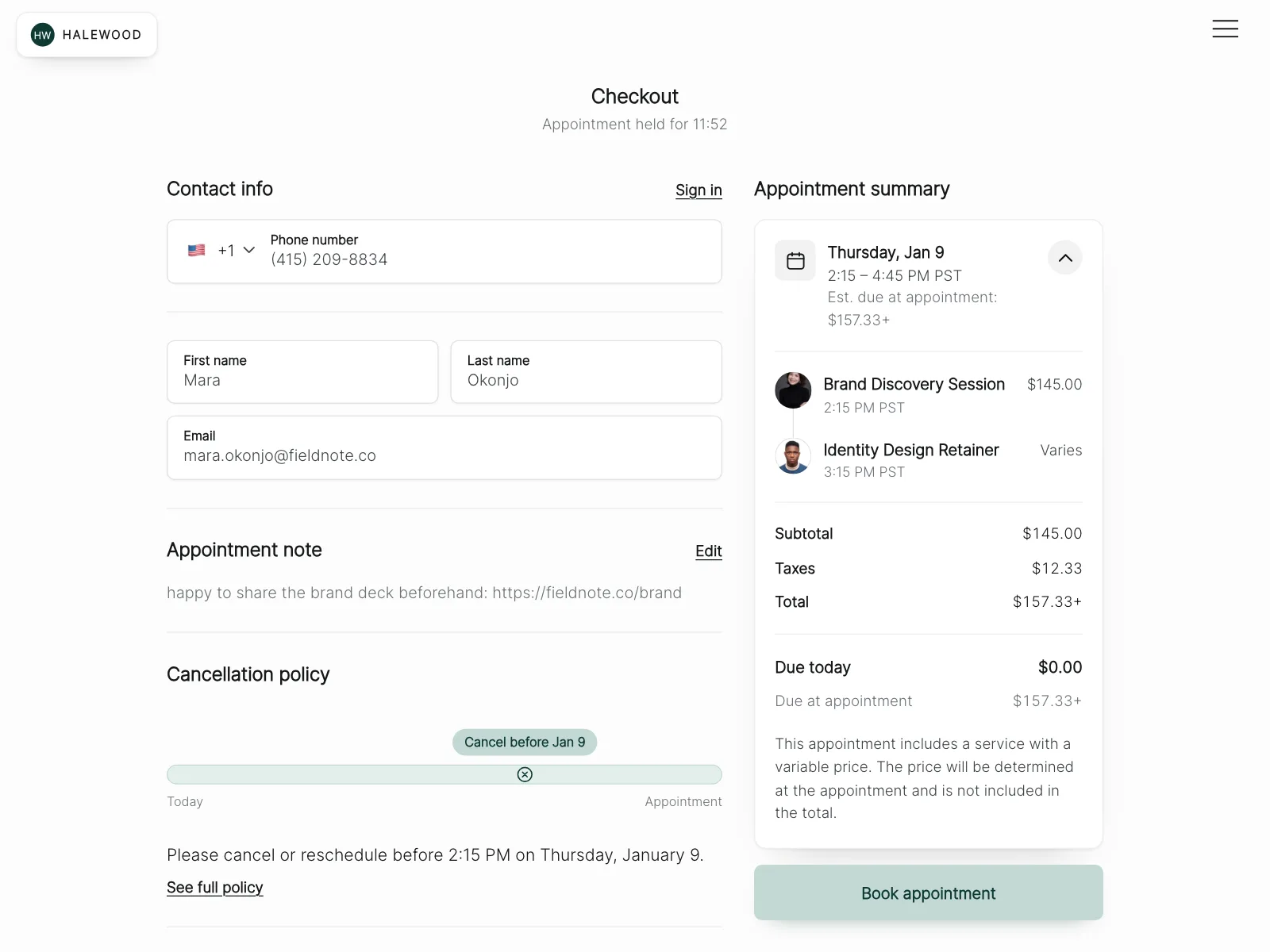Click the cancel deadline marker on timeline

525,774
